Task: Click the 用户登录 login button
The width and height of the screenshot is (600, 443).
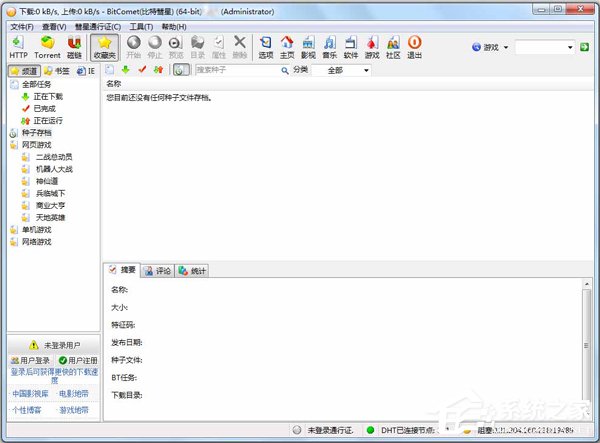Action: 29,360
